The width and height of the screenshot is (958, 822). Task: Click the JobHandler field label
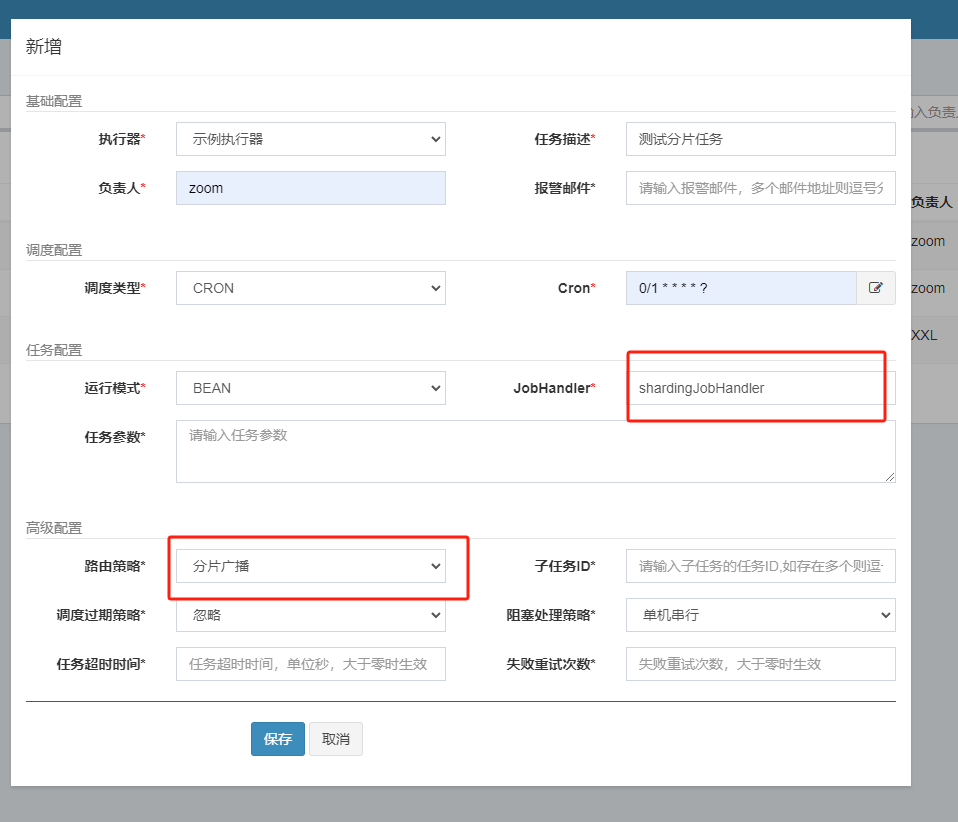[x=554, y=388]
